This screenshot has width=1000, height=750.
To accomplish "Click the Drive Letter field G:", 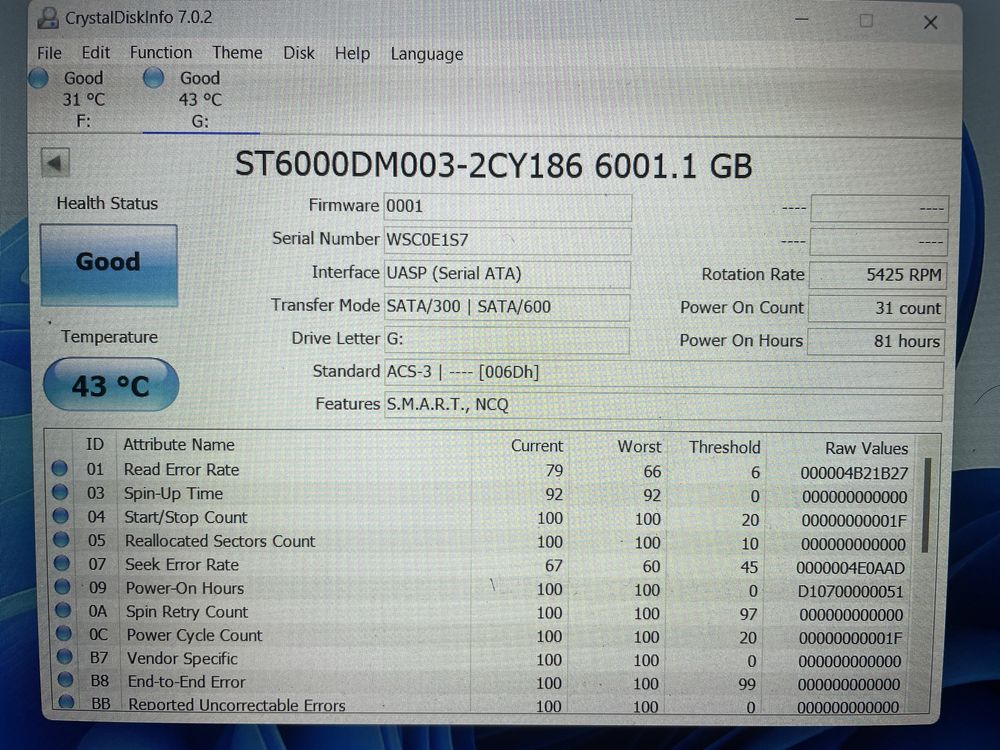I will pos(506,341).
